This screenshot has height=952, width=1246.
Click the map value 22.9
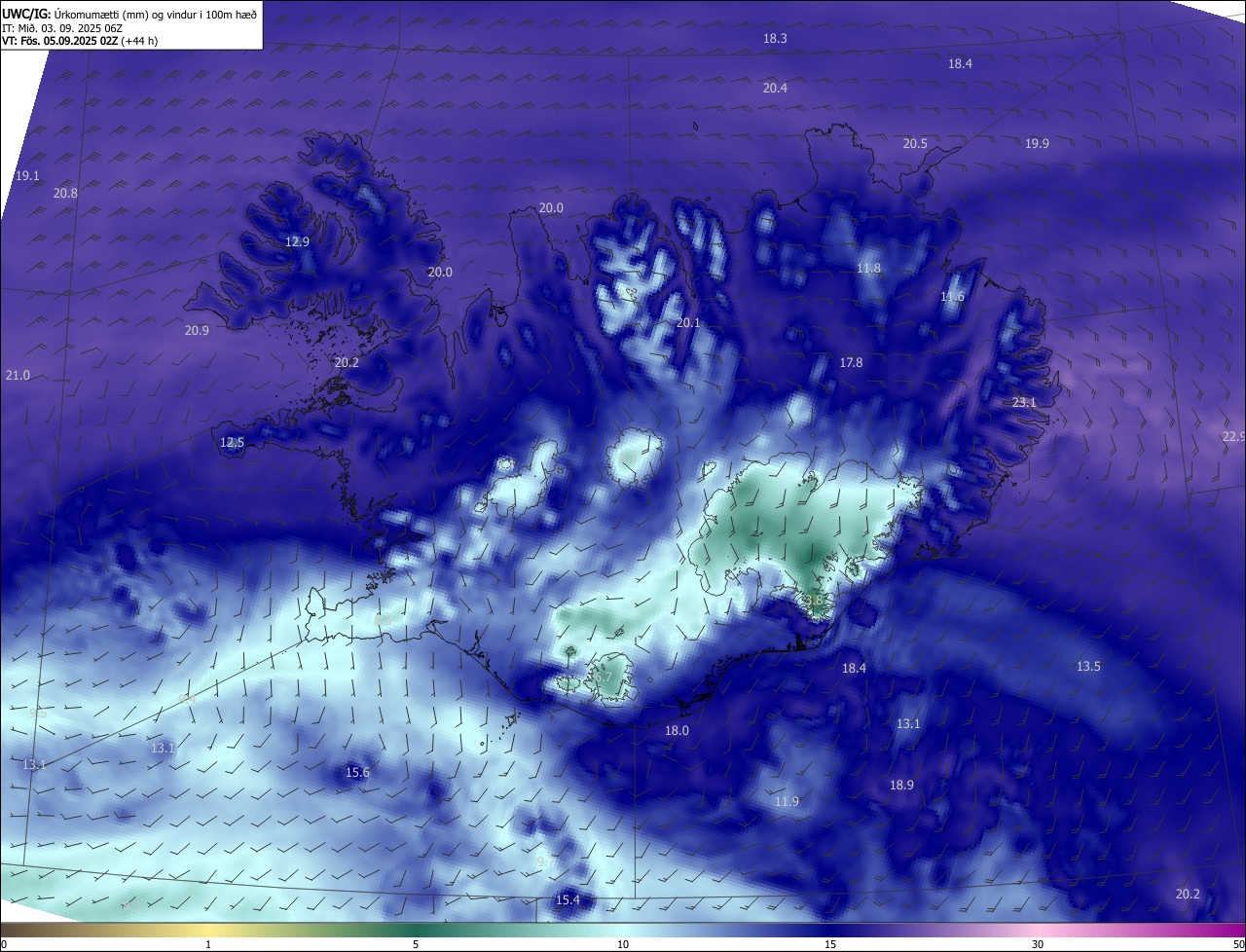click(1233, 436)
